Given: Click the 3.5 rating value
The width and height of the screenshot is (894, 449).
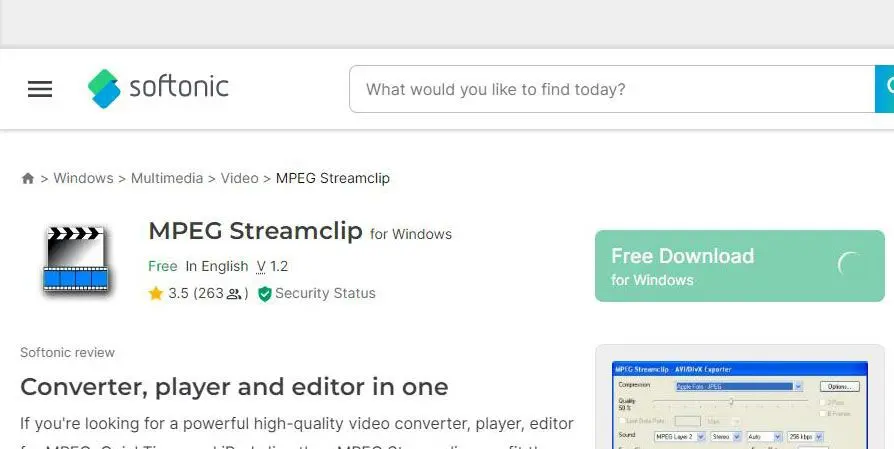Looking at the screenshot, I should tap(178, 293).
